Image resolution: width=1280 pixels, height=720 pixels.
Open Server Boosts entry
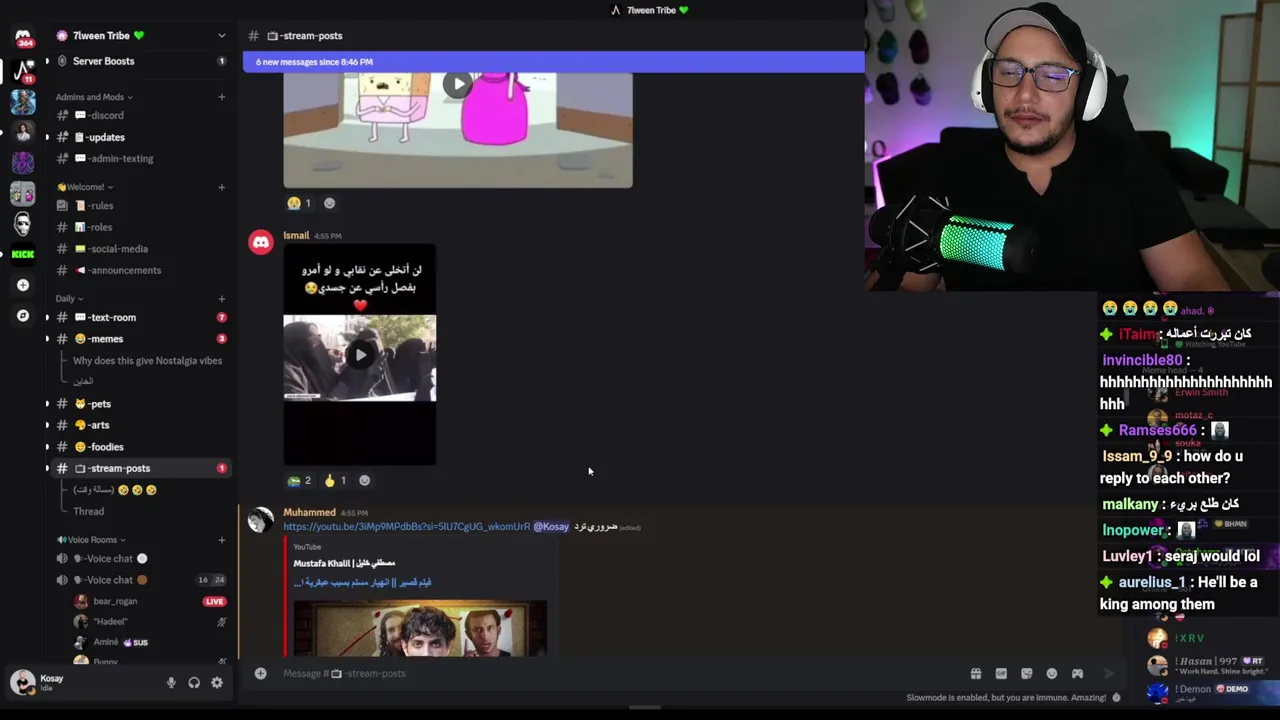141,61
